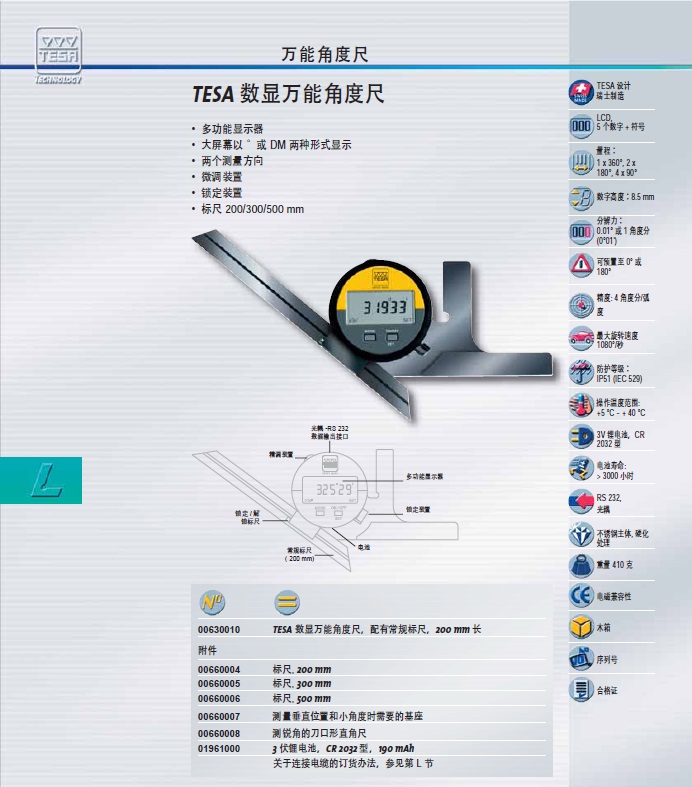Click the 标尺, 300 mm description
Image resolution: width=692 pixels, height=787 pixels.
tap(302, 684)
